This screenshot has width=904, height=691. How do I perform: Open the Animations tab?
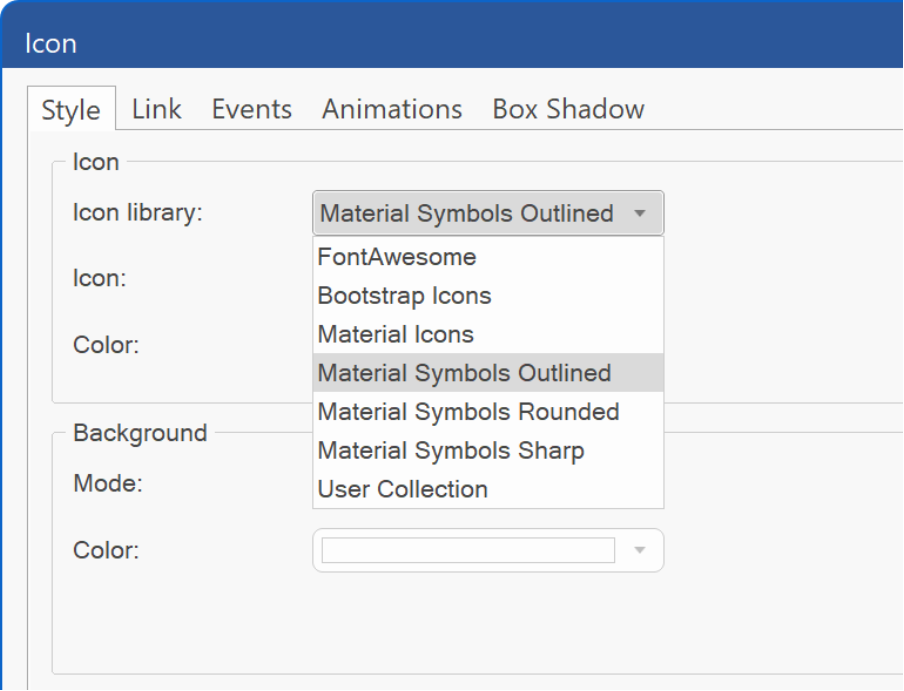tap(392, 109)
